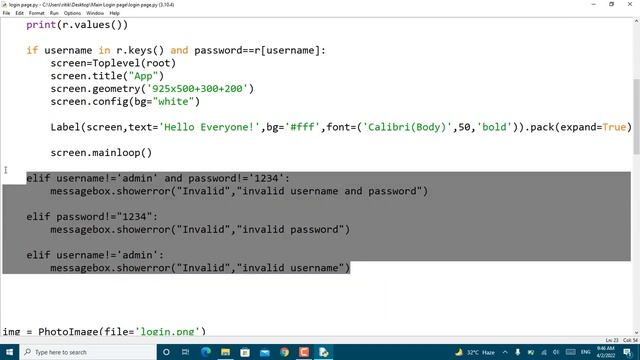Open Cortana circle icon on taskbar
This screenshot has width=640, height=360.
click(x=166, y=352)
